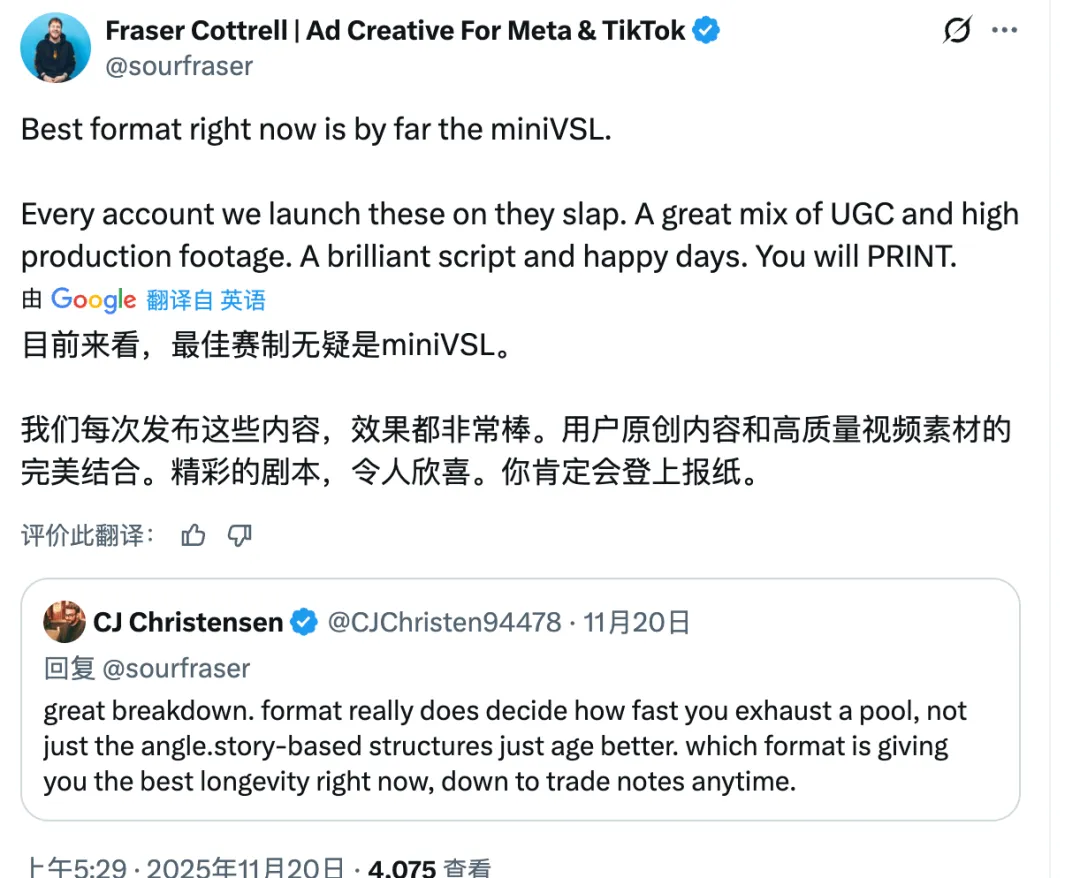Click the thumbs up icon for translation
Screen dimensions: 1080x878
pyautogui.click(x=192, y=536)
